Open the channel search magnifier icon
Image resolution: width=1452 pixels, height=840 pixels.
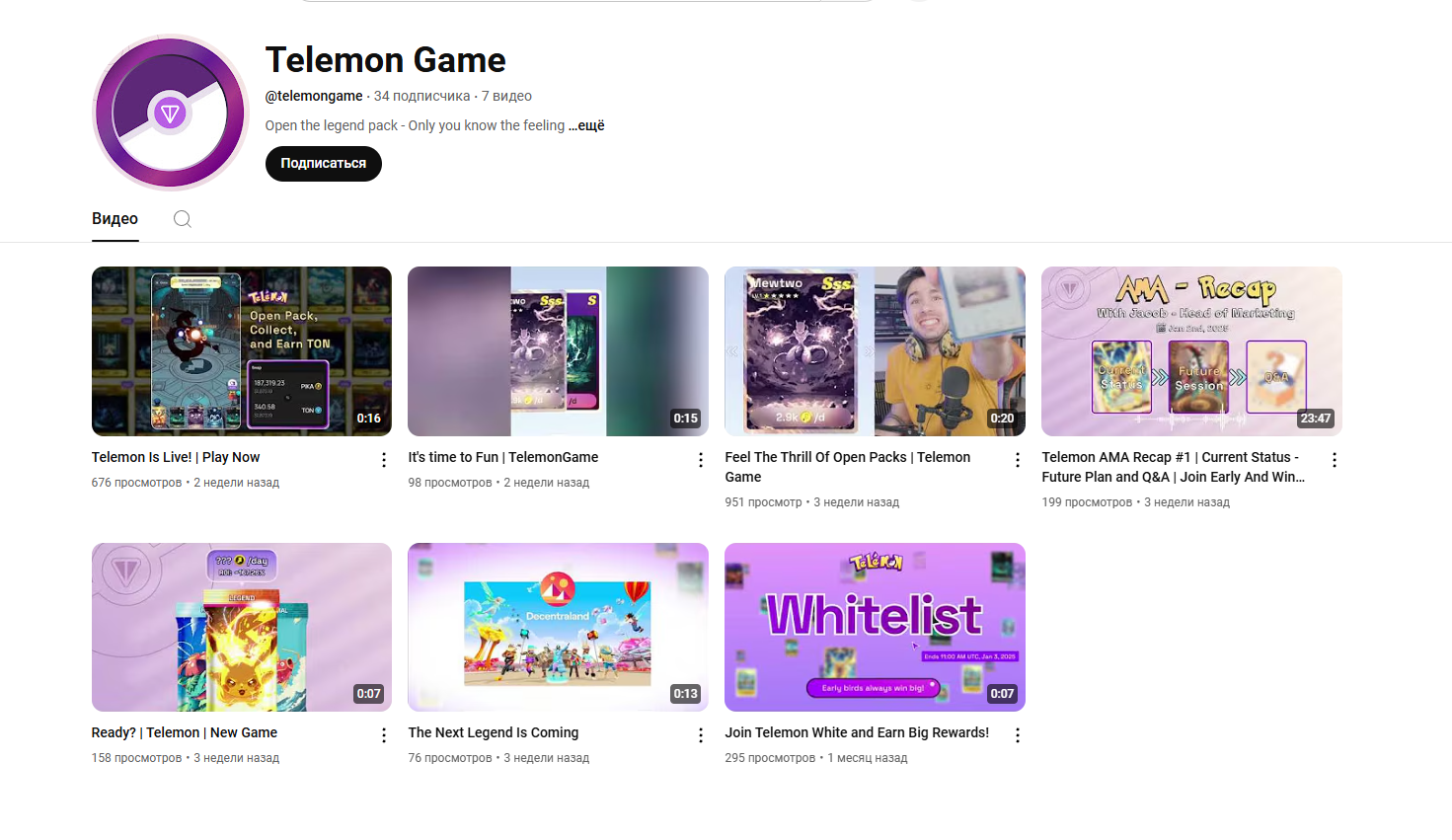pos(183,219)
